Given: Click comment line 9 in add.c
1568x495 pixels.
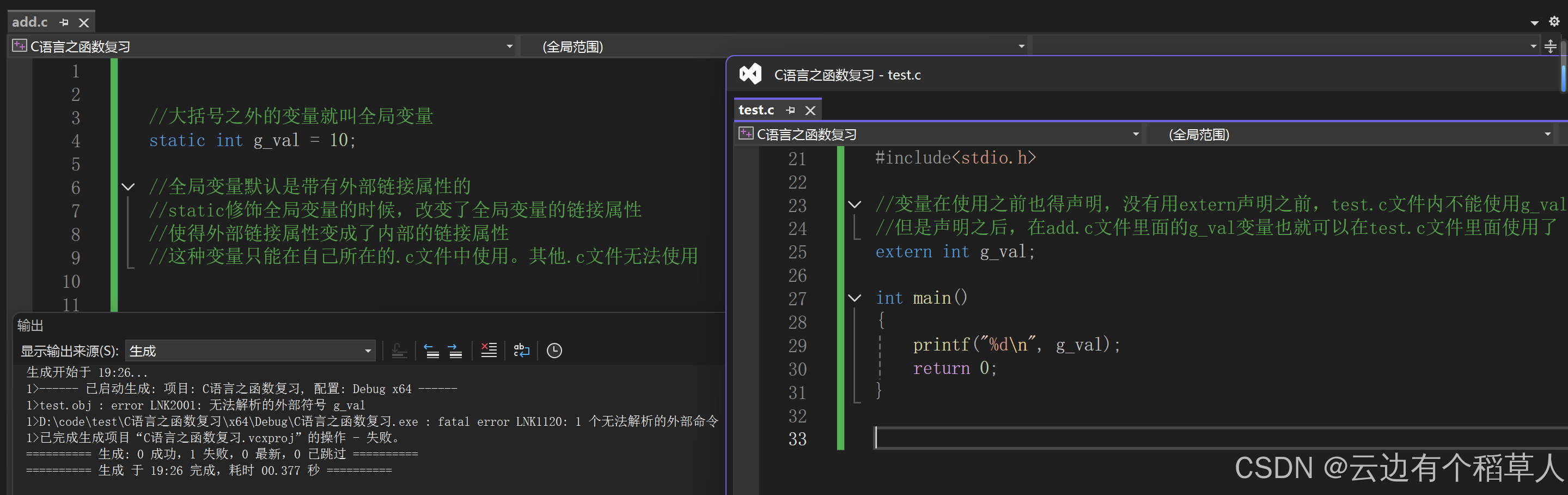Looking at the screenshot, I should [x=424, y=257].
